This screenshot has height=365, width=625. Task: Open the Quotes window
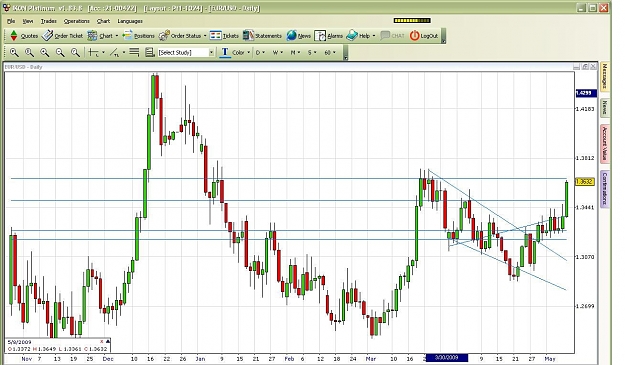(24, 36)
